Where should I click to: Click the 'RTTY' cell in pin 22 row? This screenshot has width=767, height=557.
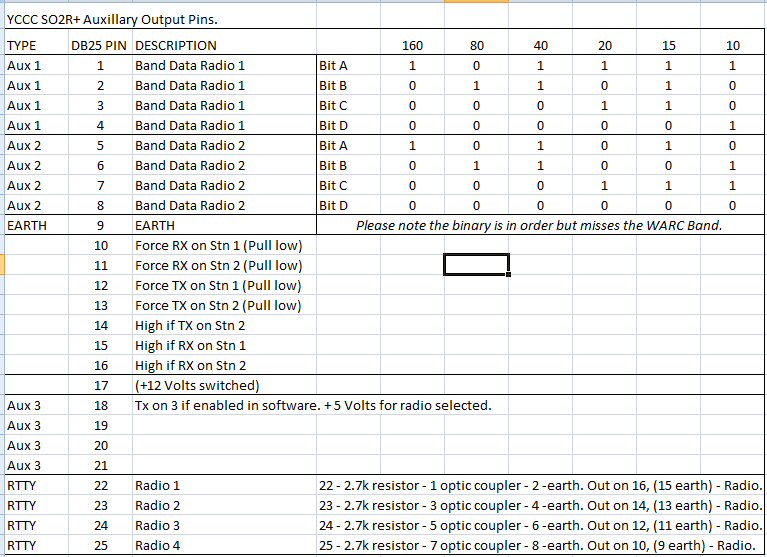point(36,486)
